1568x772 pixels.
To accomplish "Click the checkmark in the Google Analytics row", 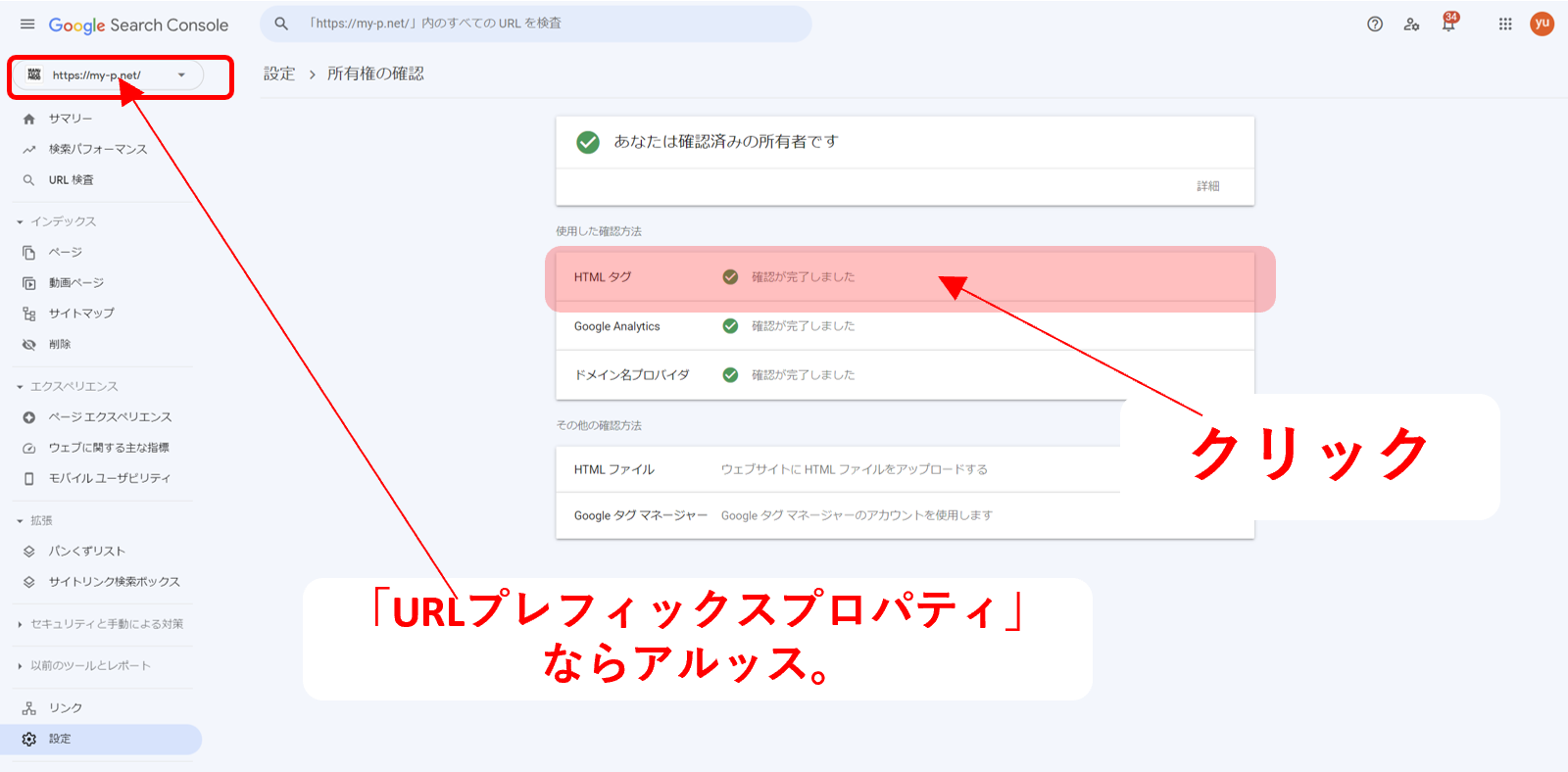I will 730,326.
